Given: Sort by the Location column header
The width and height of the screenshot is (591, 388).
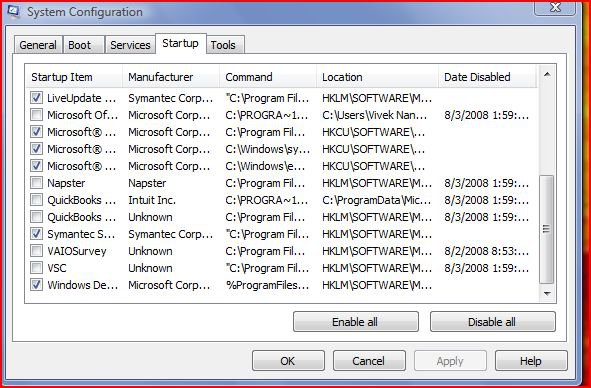Looking at the screenshot, I should pyautogui.click(x=378, y=77).
